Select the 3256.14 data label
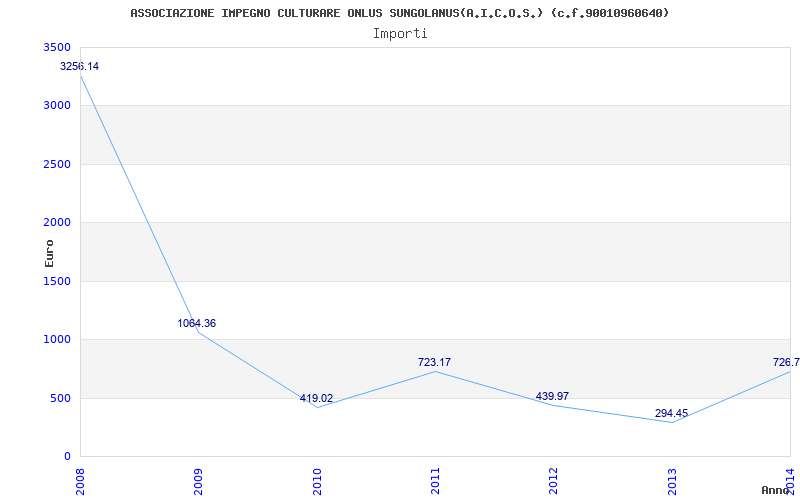Screen dimensions: 800x500 [80, 66]
